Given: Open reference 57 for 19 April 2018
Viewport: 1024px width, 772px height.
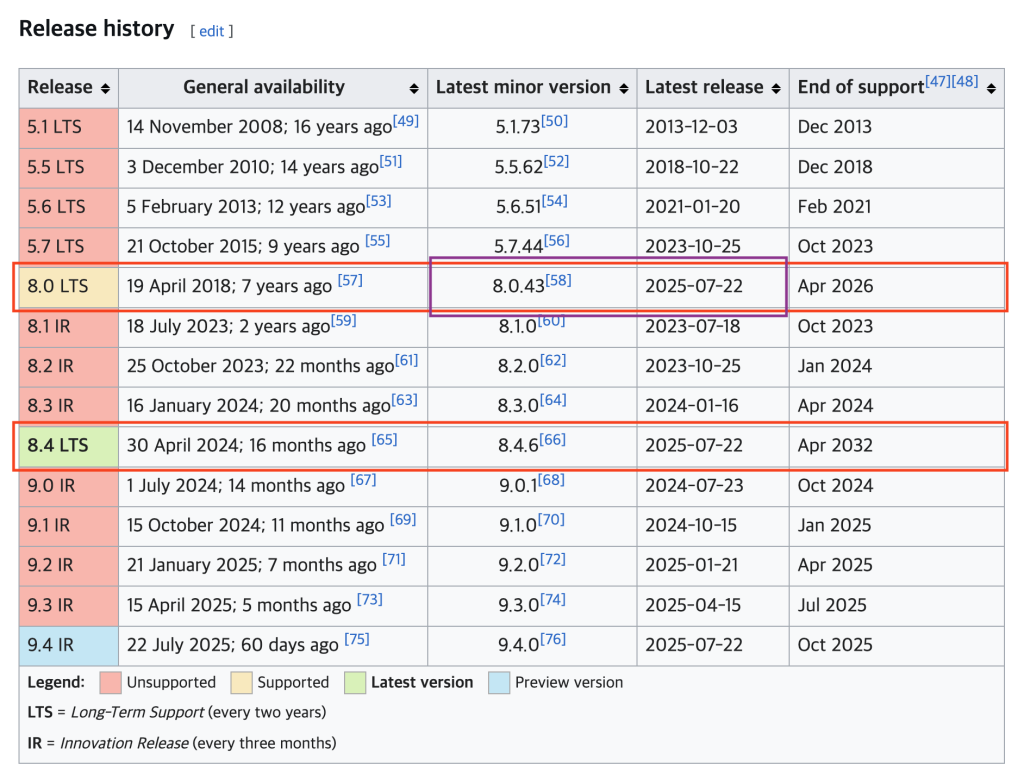Looking at the screenshot, I should (350, 280).
